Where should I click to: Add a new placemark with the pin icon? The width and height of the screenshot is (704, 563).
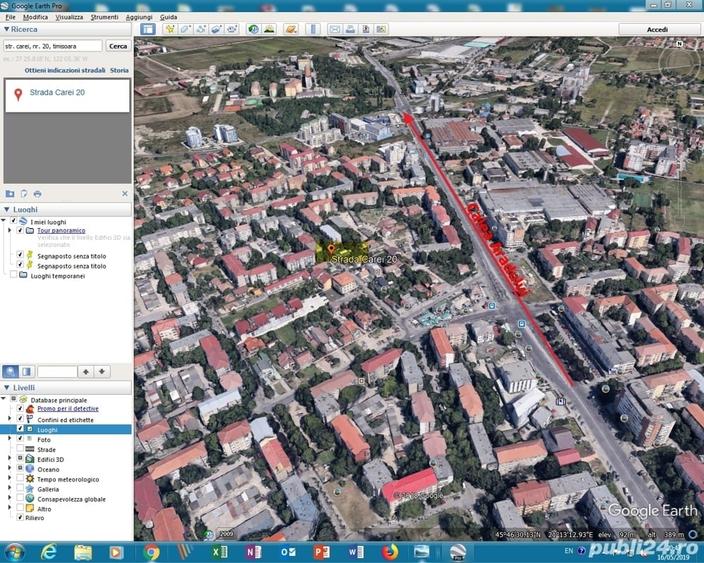click(x=170, y=29)
